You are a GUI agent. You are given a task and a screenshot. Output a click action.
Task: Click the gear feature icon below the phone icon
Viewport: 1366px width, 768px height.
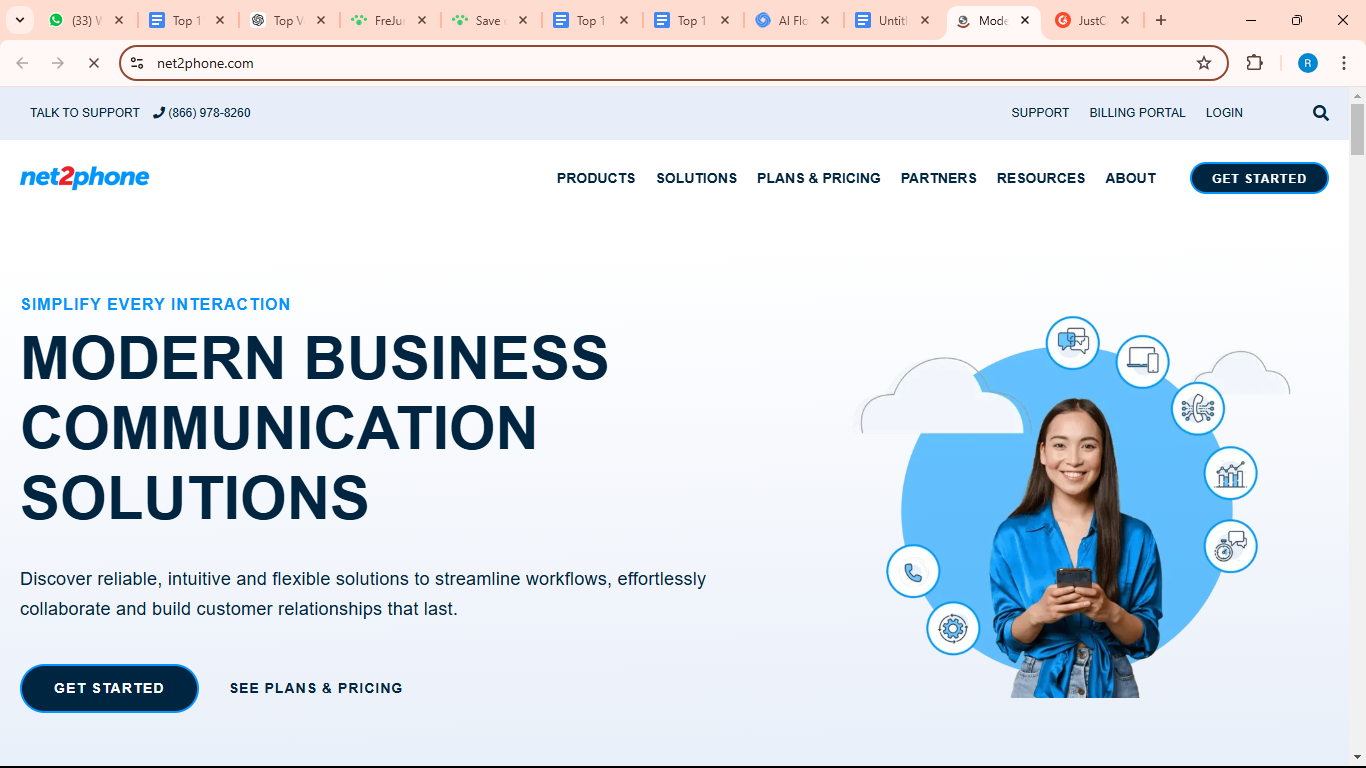(953, 629)
